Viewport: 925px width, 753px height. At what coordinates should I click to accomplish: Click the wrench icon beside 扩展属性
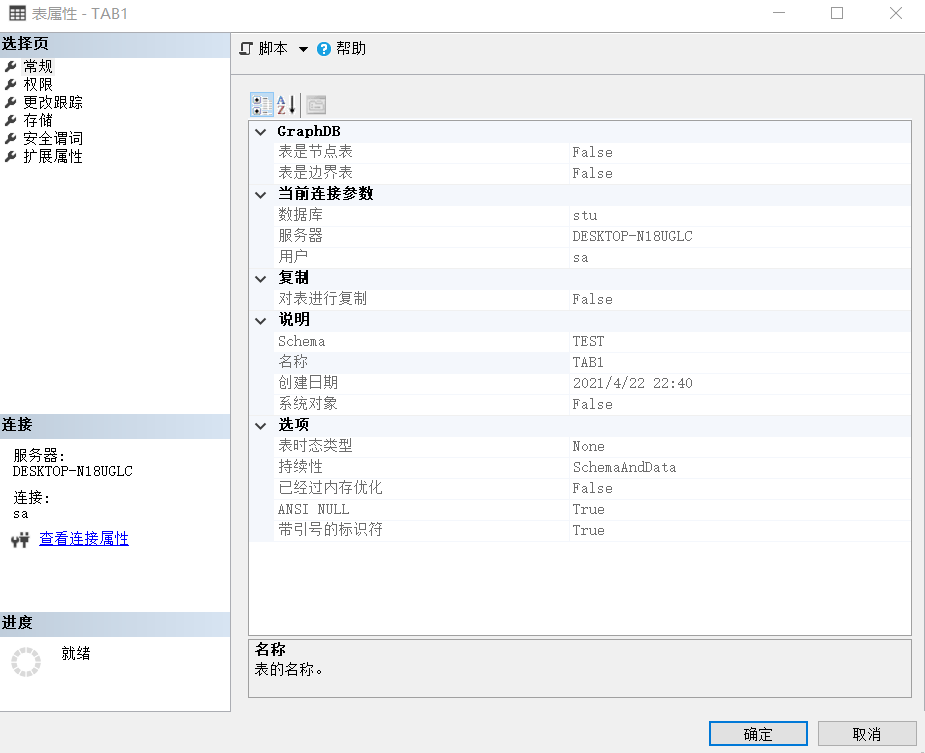(11, 156)
